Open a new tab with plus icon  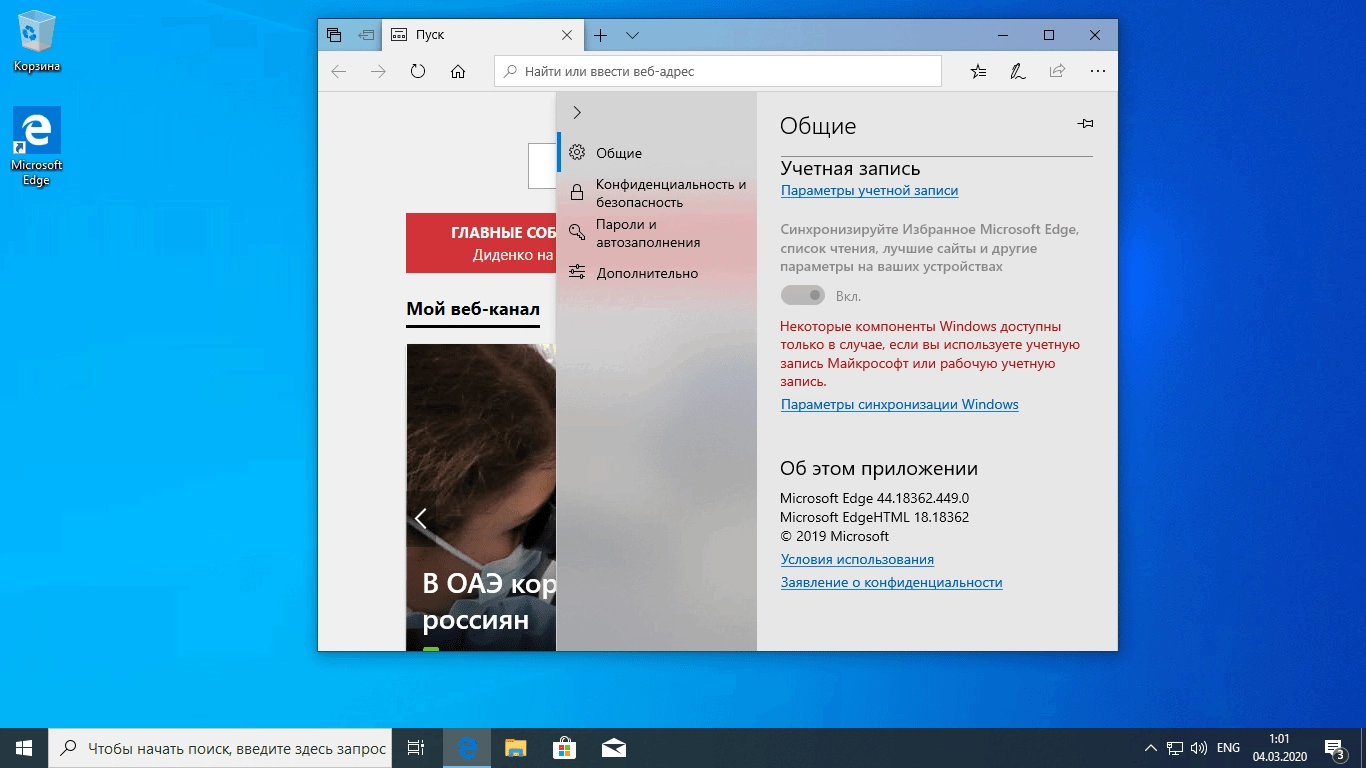click(x=600, y=35)
